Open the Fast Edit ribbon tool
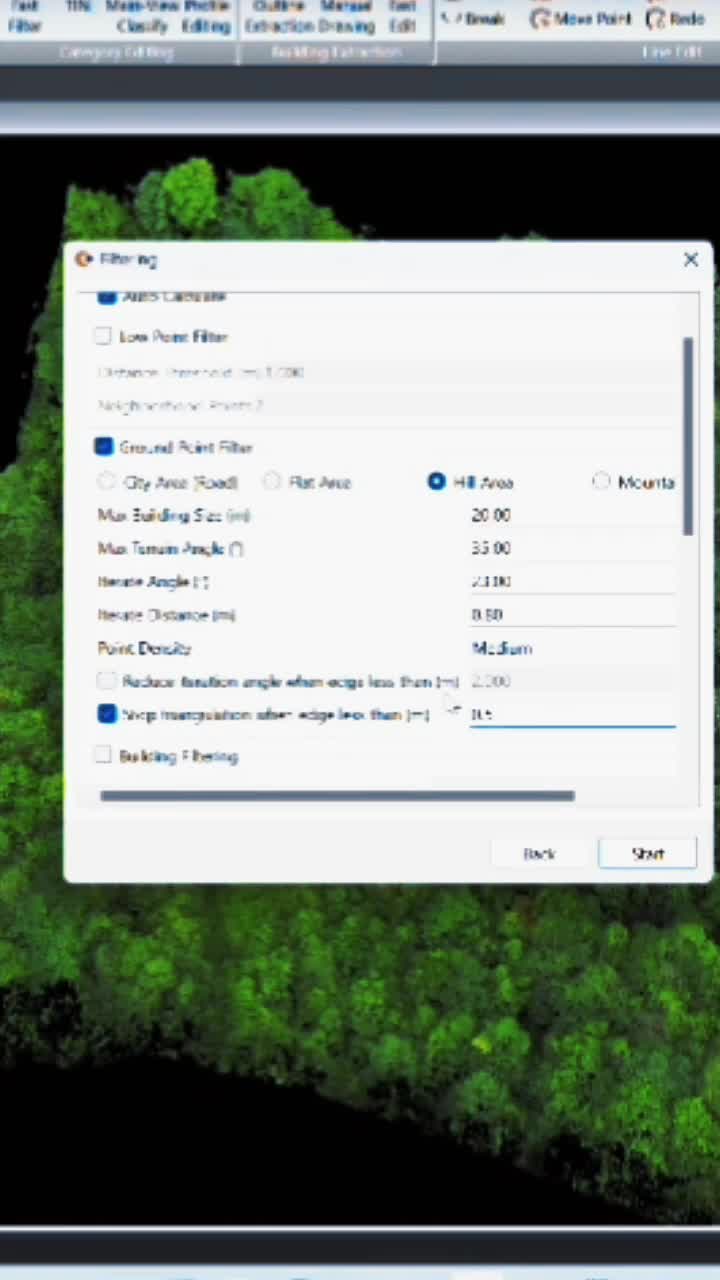 coord(402,16)
